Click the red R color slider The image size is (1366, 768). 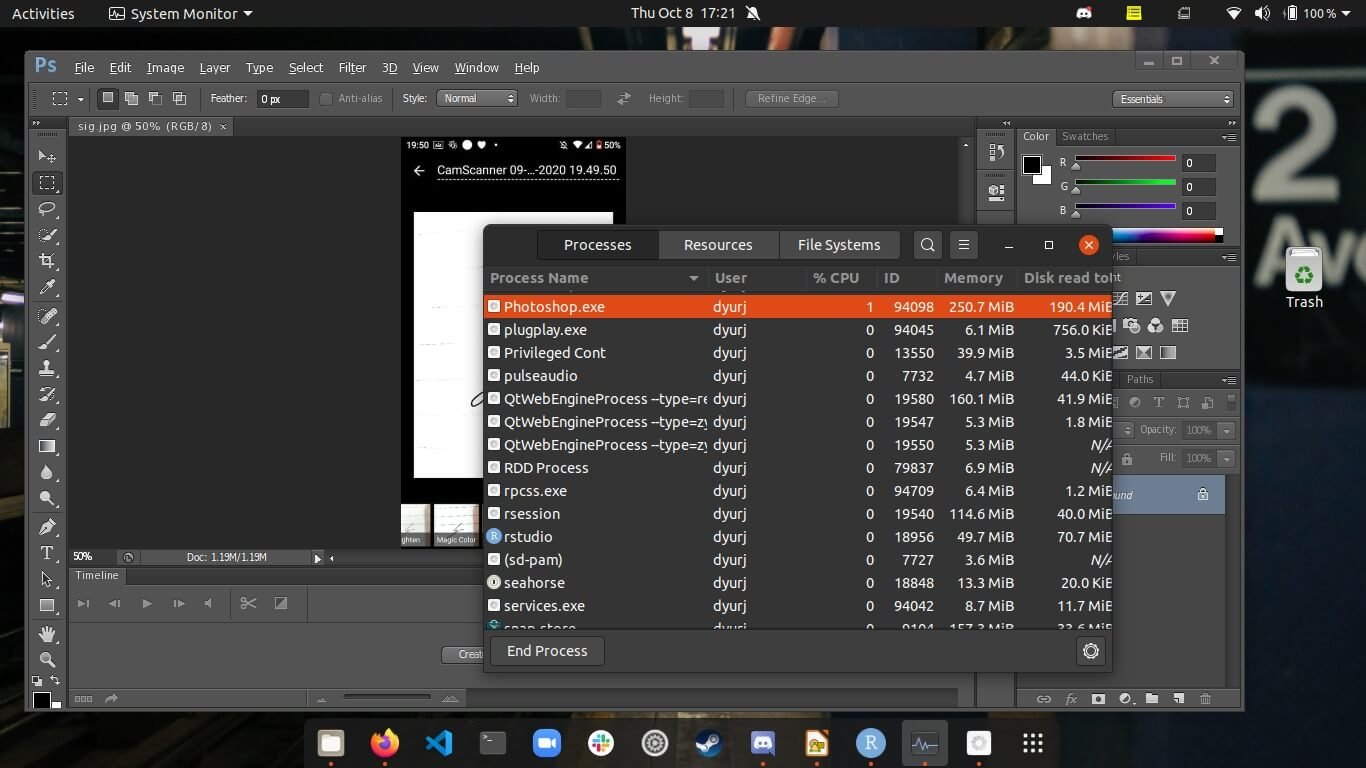1125,158
